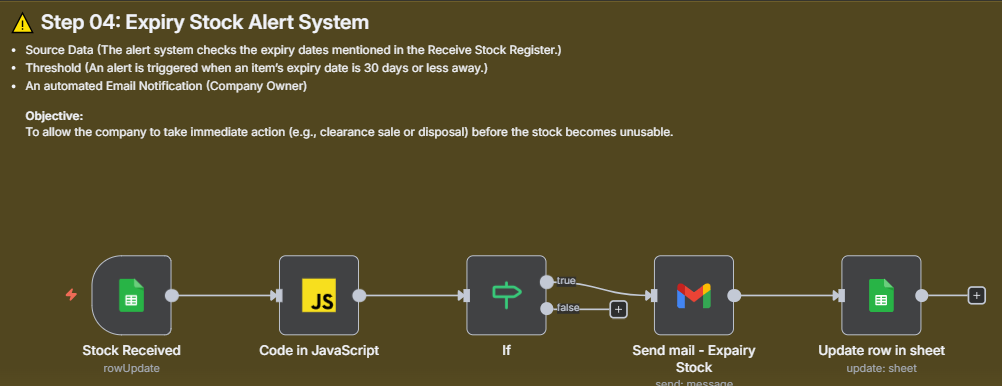
Task: Click the 'Step 04: Expiry Stock Alert System' heading
Action: (205, 22)
